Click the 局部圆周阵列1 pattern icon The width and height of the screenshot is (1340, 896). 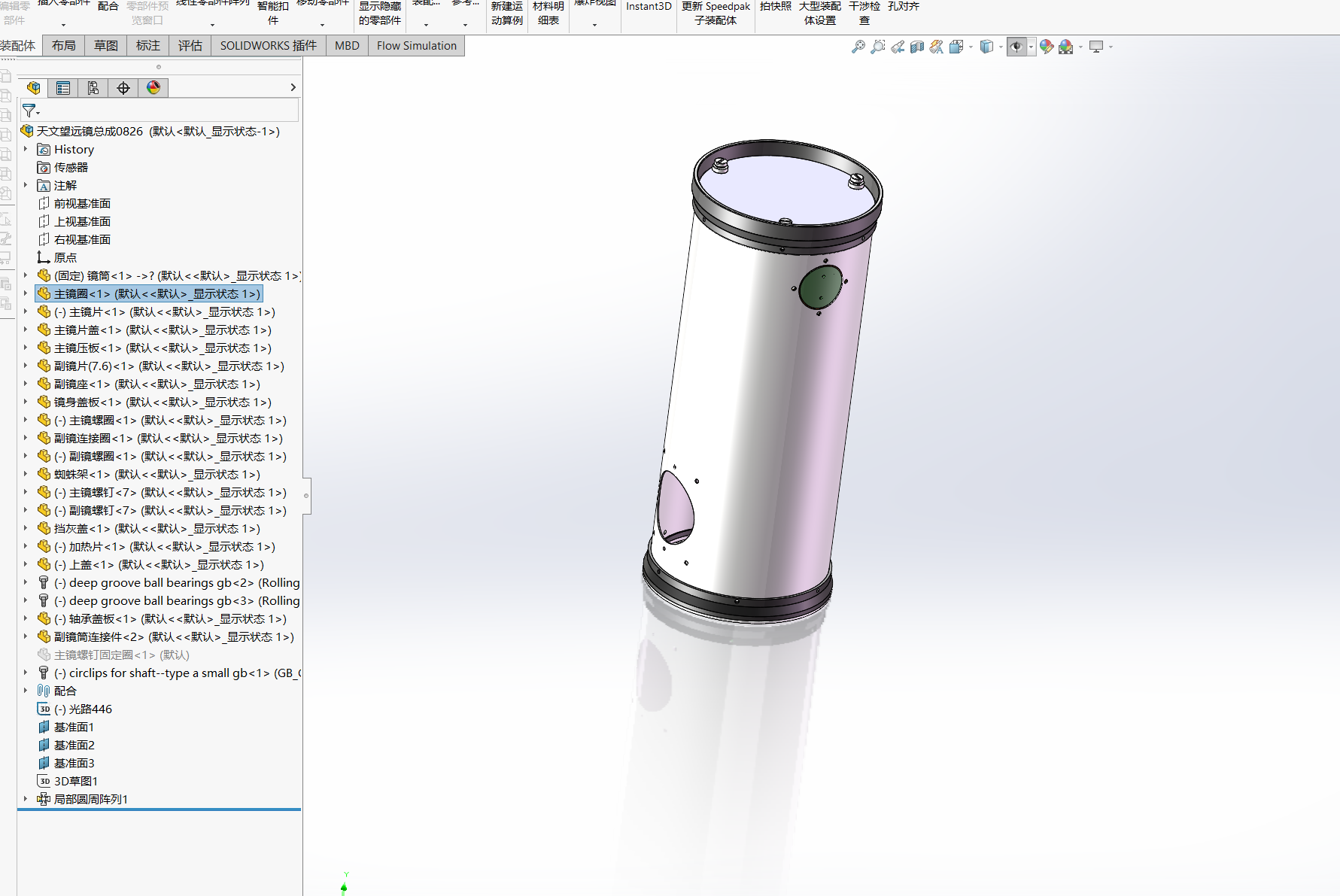(x=44, y=800)
